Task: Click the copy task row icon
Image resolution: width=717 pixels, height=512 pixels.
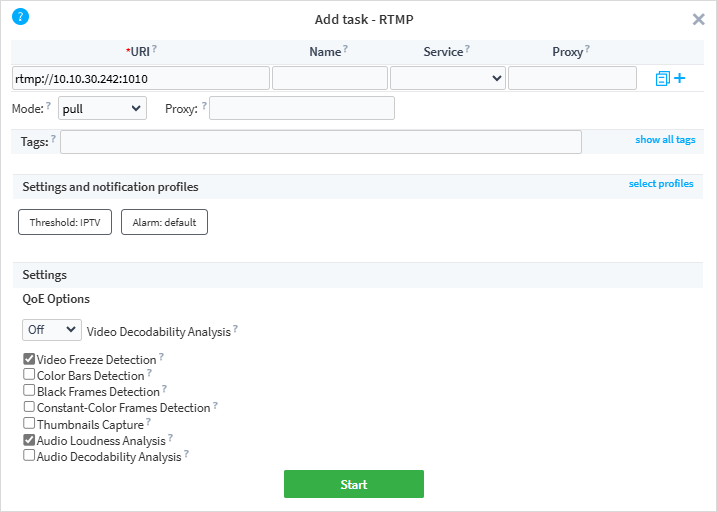Action: click(662, 78)
